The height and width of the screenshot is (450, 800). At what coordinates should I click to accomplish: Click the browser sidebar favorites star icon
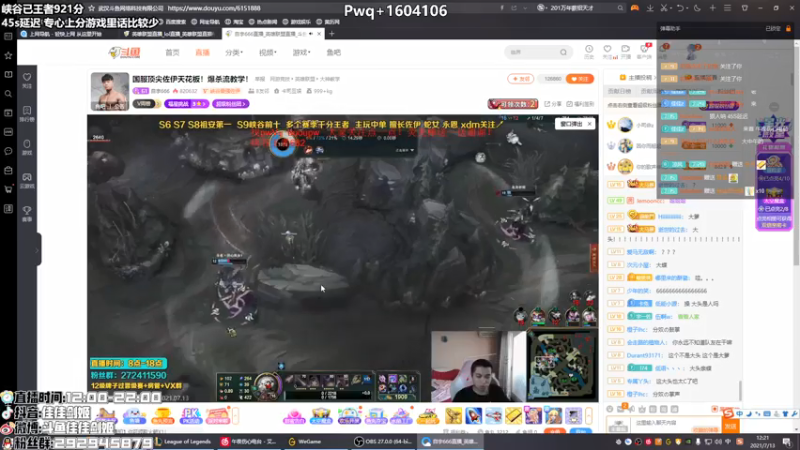point(8,55)
